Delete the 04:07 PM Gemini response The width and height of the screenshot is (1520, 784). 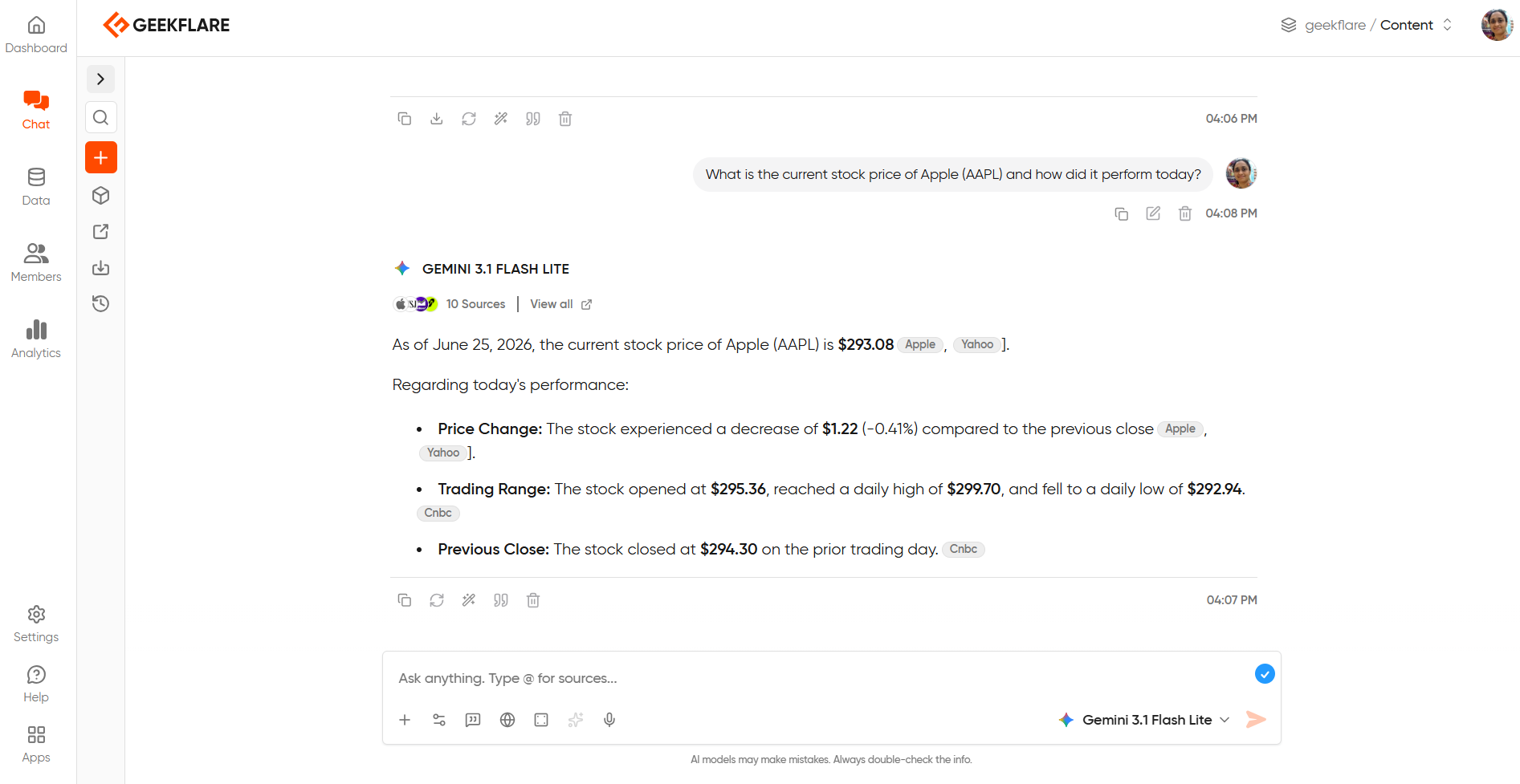coord(533,600)
